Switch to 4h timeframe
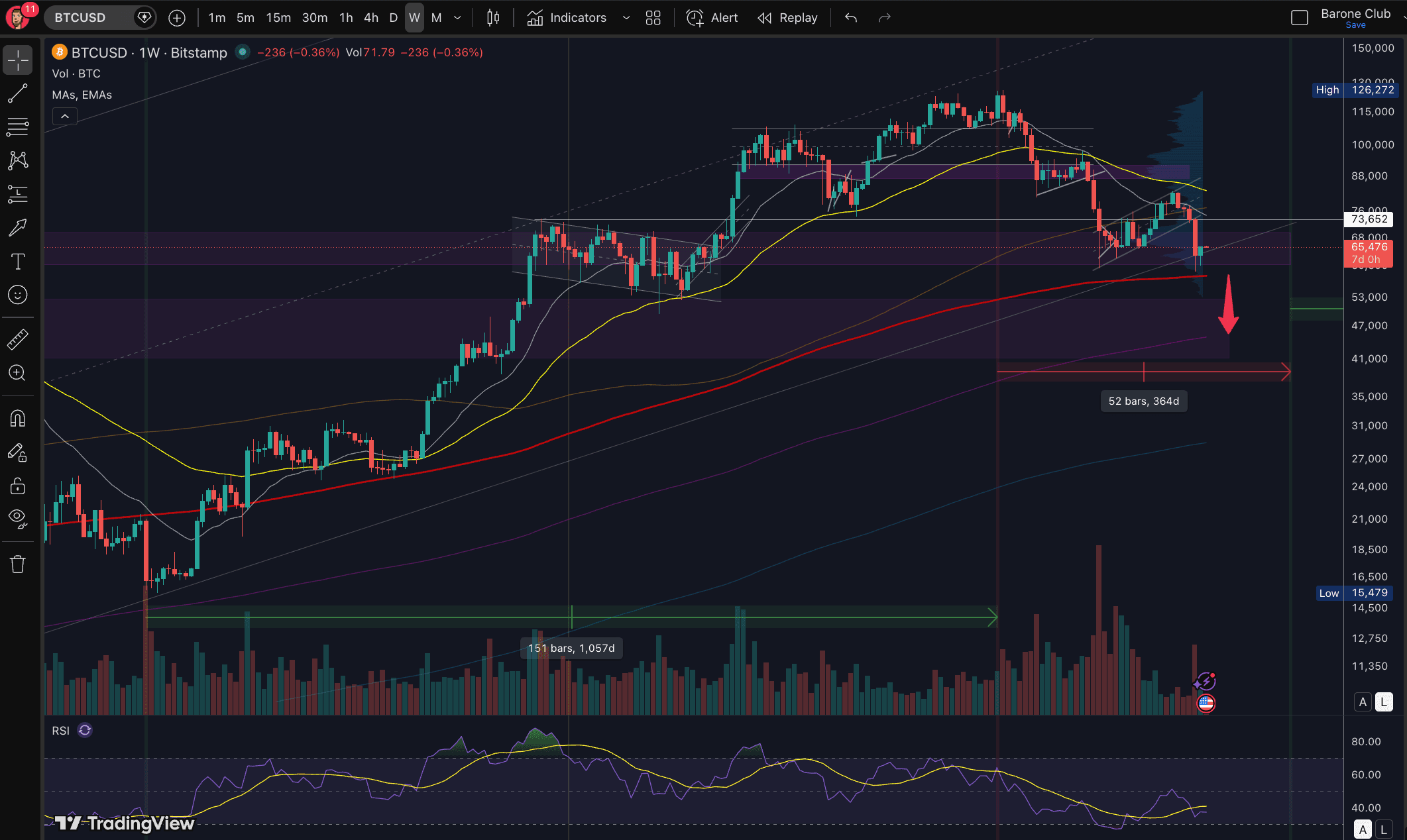1407x840 pixels. point(371,18)
